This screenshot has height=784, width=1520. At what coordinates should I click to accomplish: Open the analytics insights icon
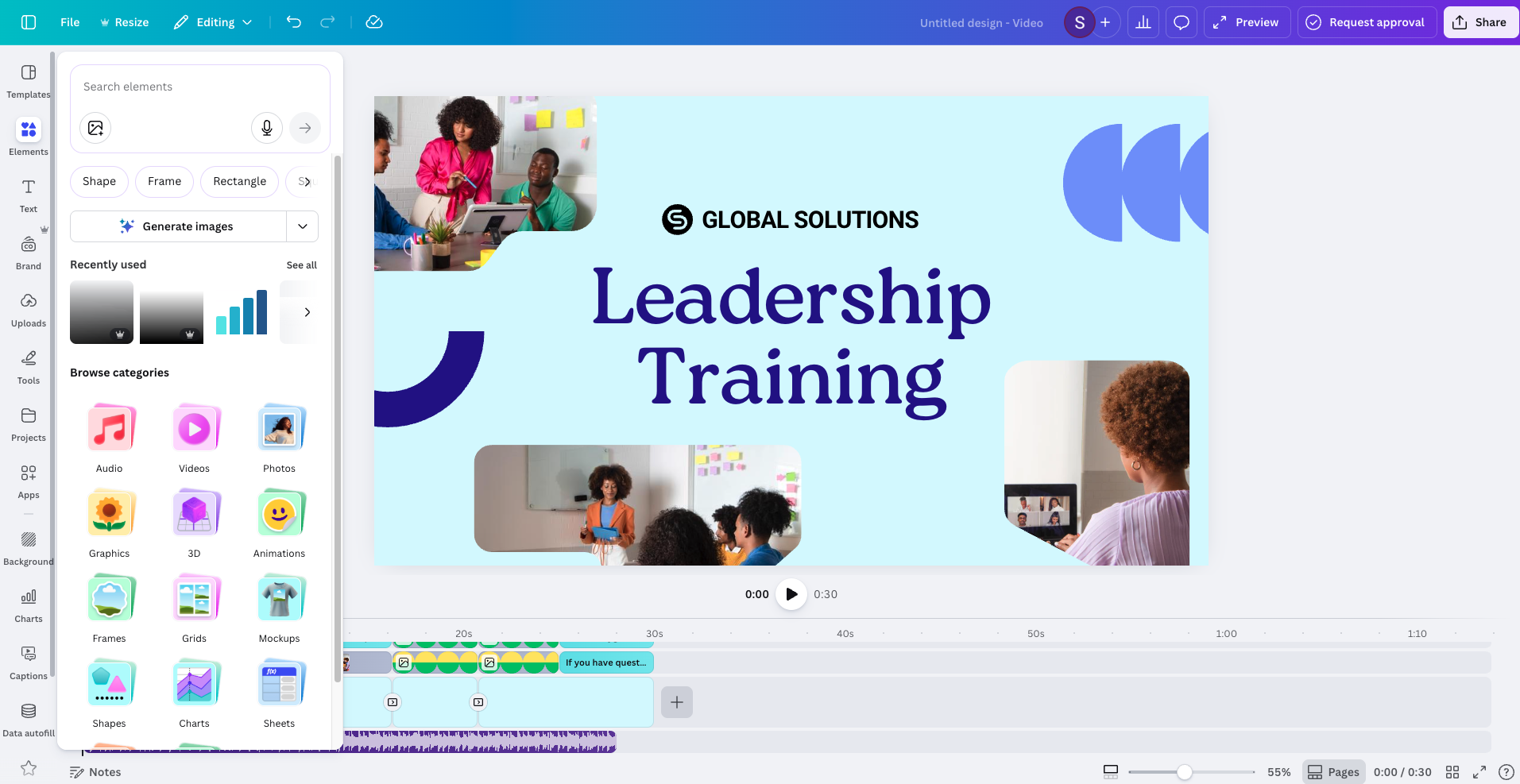(1143, 22)
